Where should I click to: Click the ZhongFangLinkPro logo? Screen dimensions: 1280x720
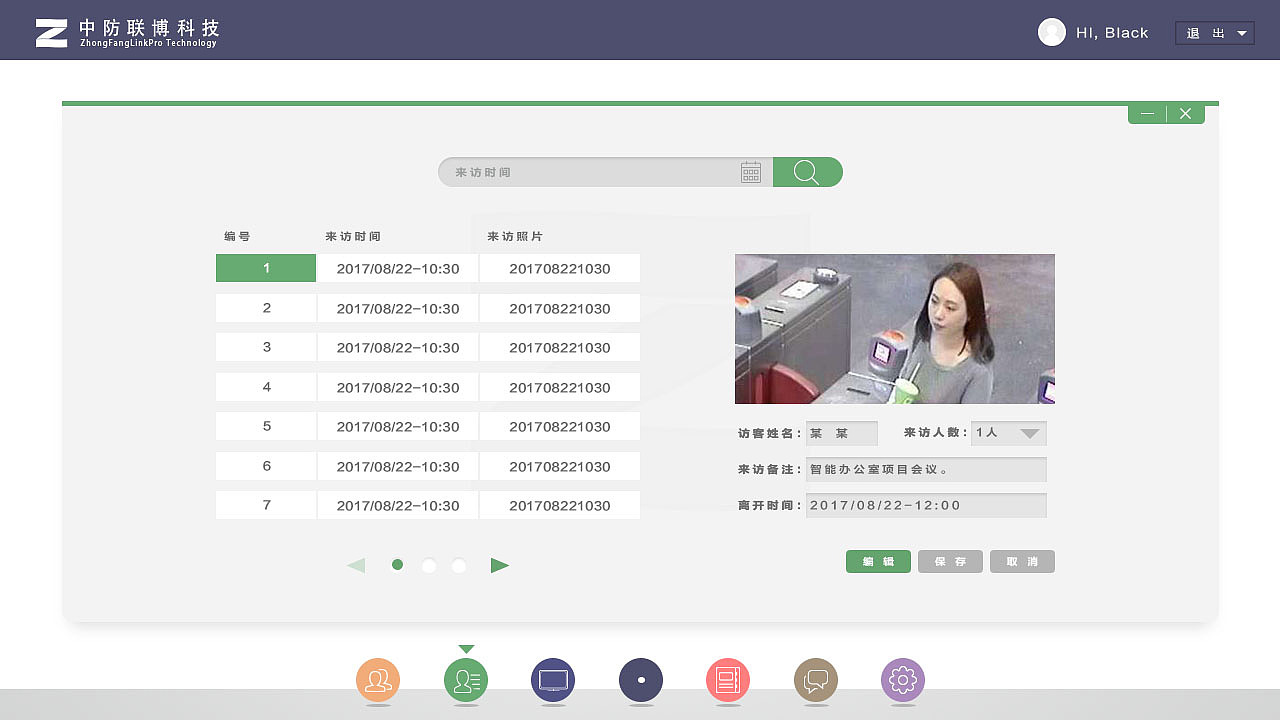click(x=127, y=33)
